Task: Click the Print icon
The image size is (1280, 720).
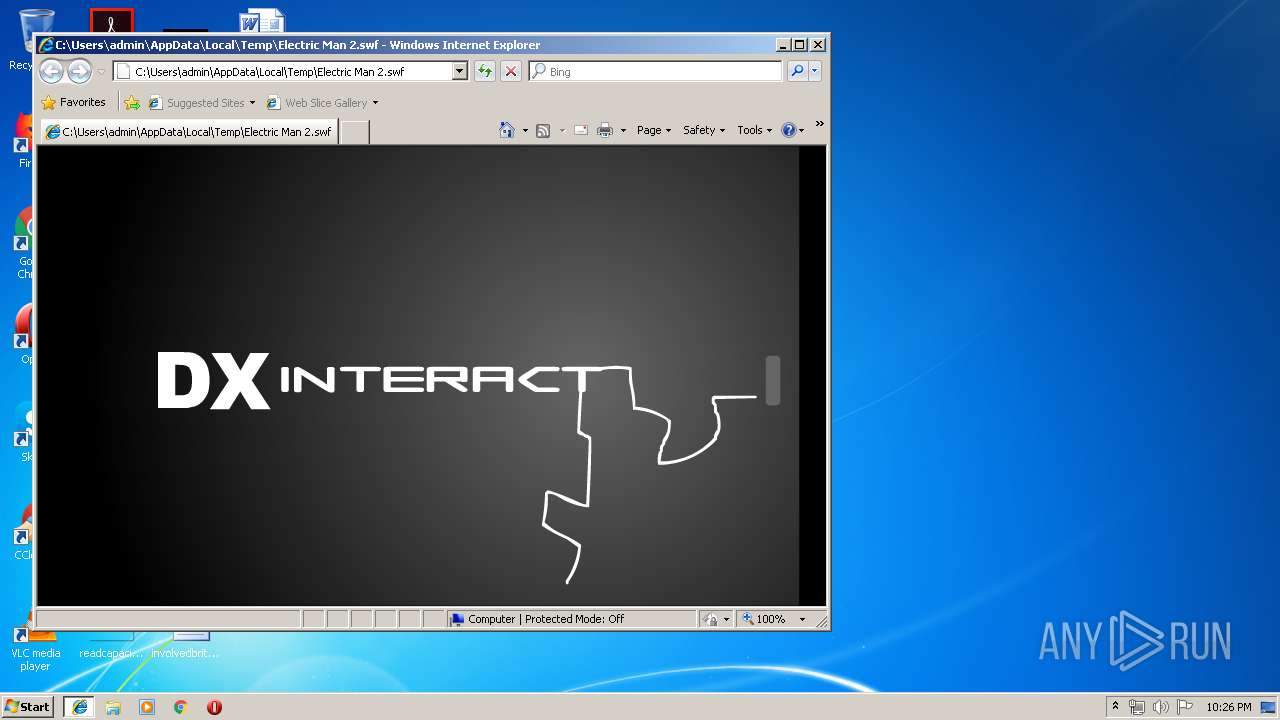Action: (x=605, y=130)
